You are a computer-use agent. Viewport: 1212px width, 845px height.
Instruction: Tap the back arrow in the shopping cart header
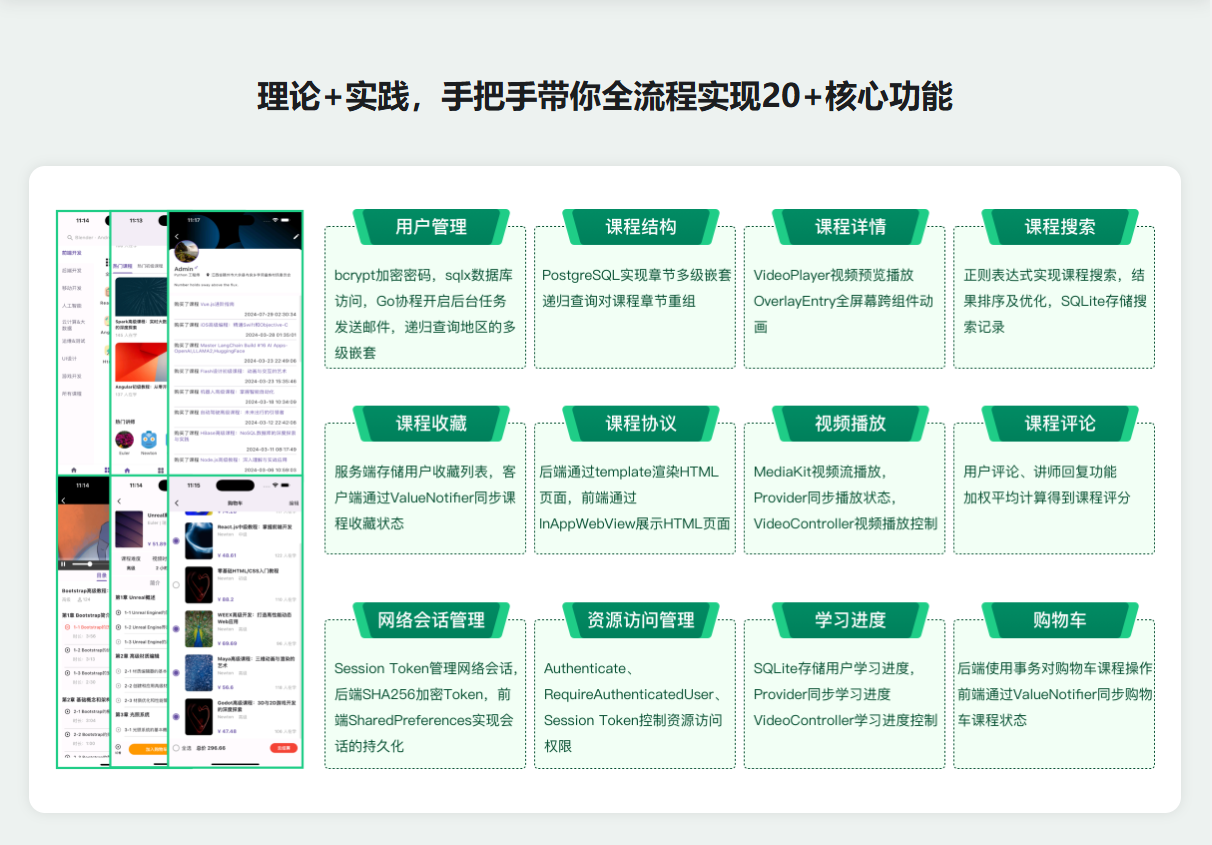coord(177,502)
